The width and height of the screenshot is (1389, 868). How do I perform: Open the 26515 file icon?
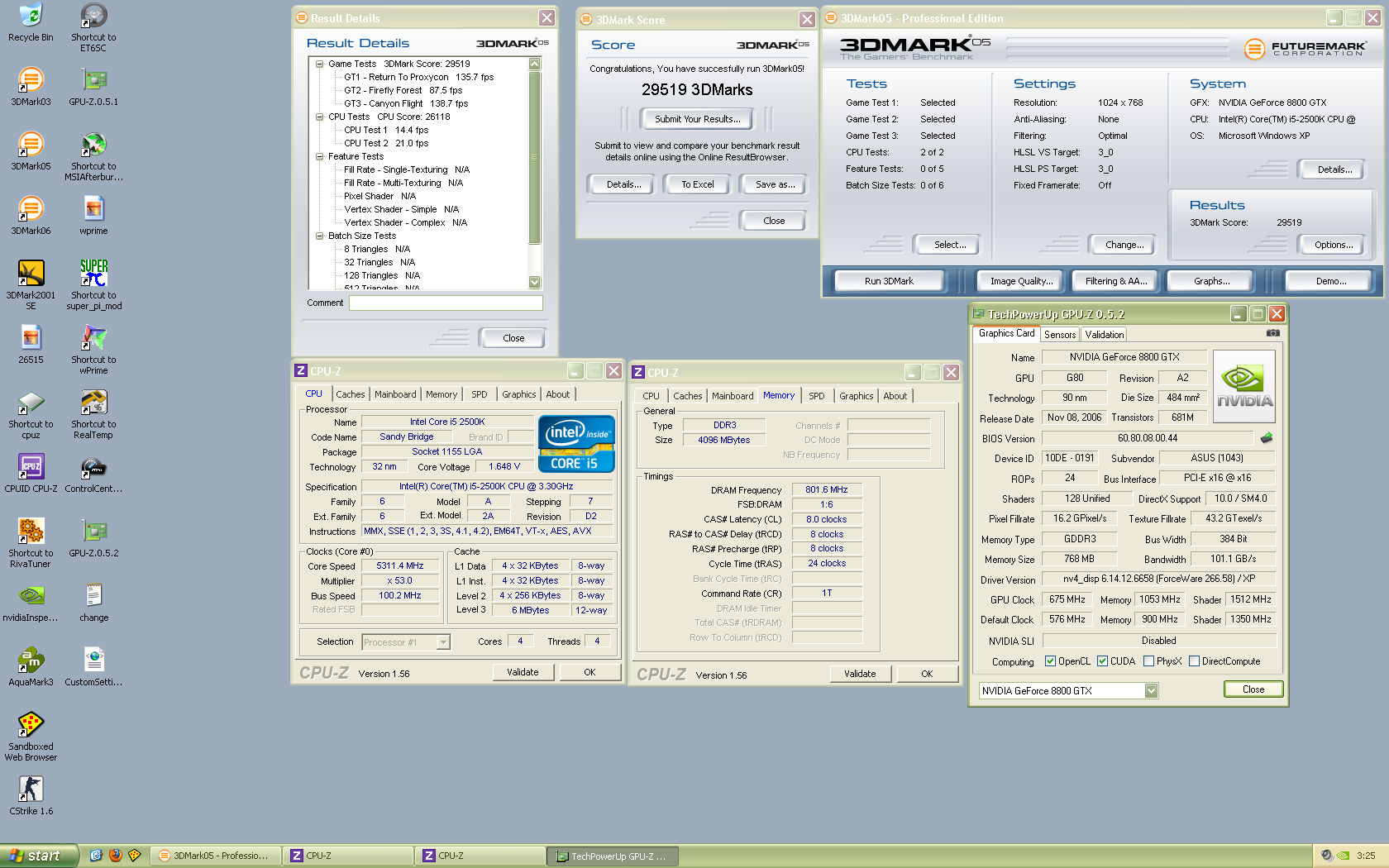click(31, 344)
